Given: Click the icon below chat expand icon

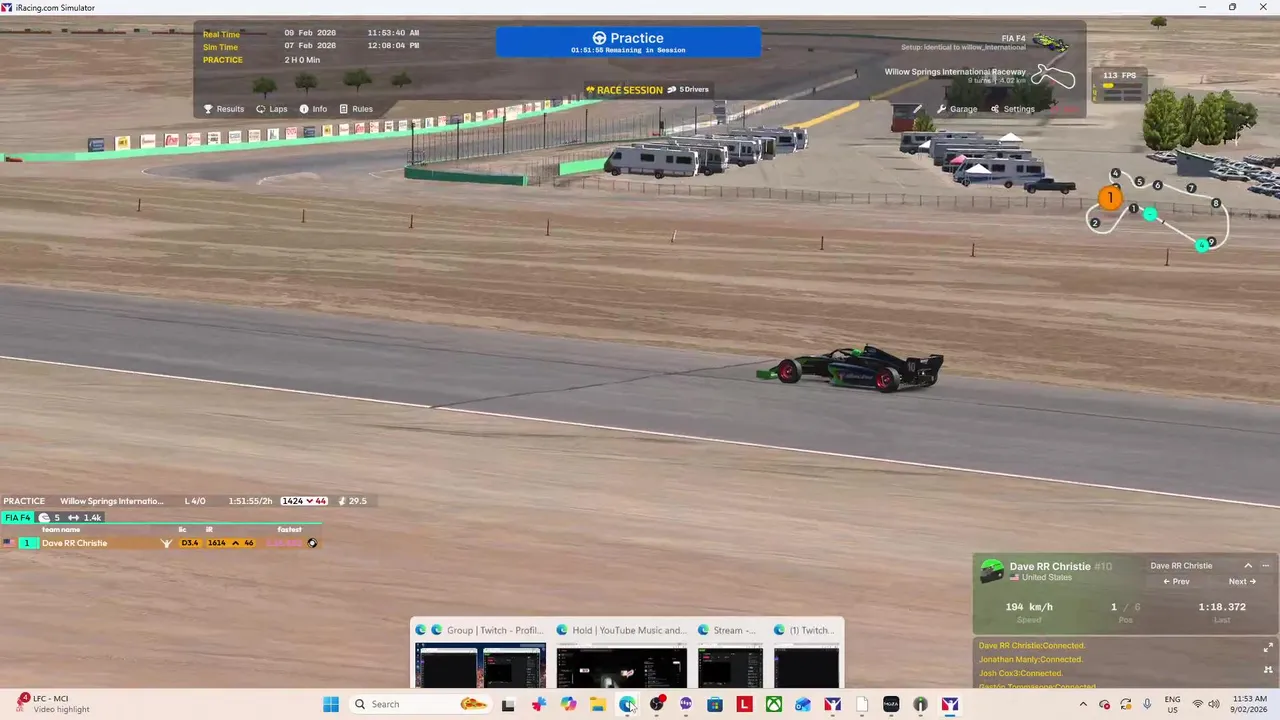Looking at the screenshot, I should coord(1268,670).
